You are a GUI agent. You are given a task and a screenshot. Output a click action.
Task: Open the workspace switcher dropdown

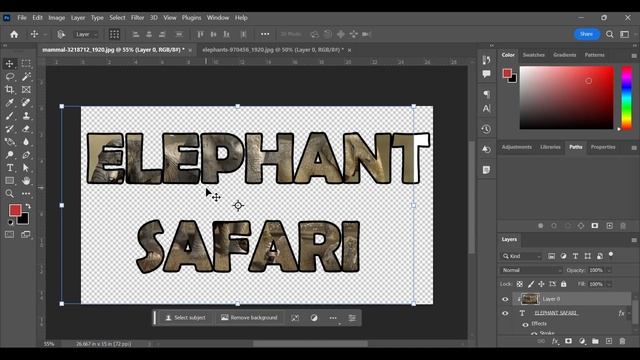click(x=625, y=34)
